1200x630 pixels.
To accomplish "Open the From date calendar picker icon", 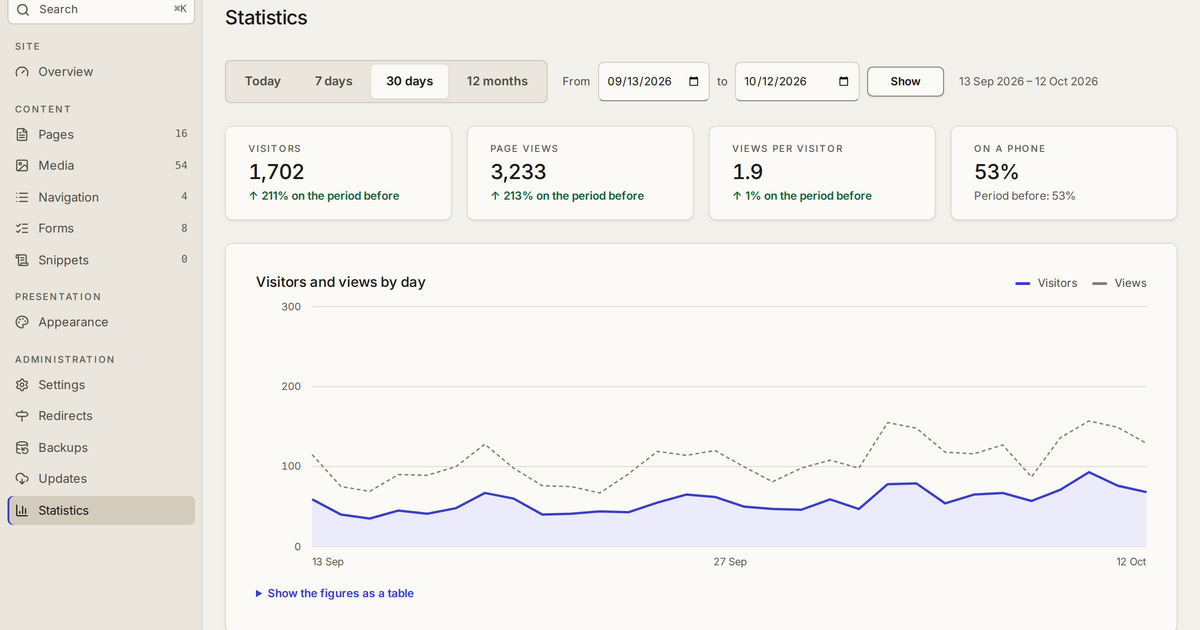I will (694, 81).
